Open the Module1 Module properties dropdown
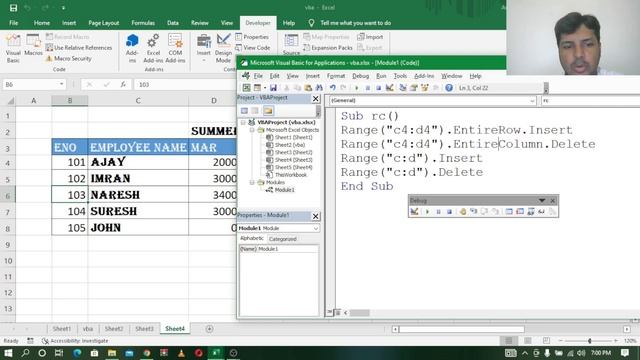This screenshot has height=360, width=640. [316, 228]
